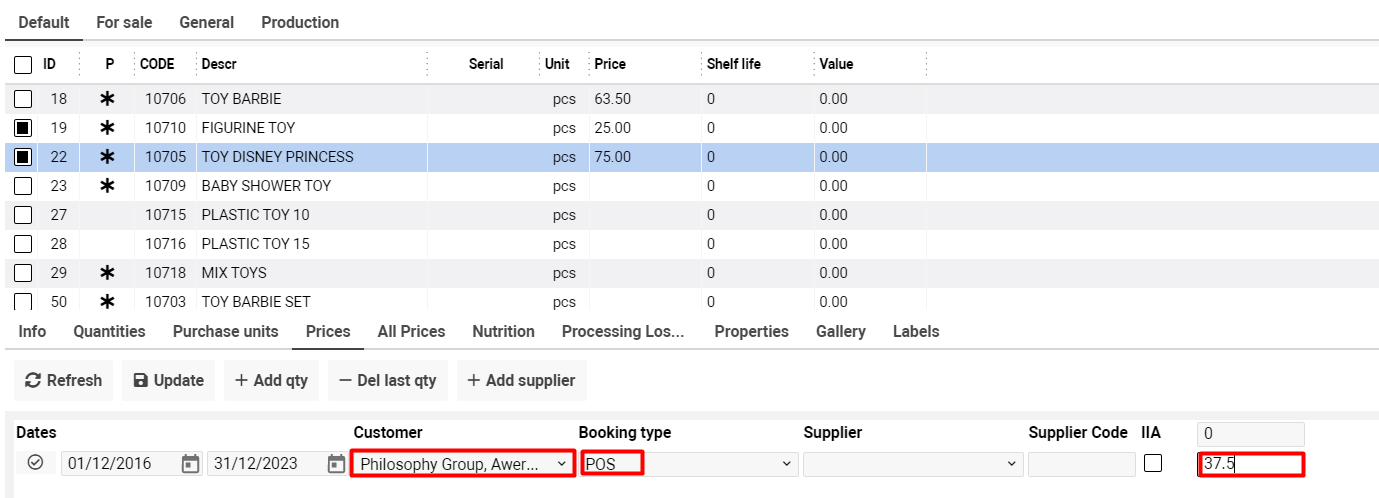Click the asterisk icon for TOY BARBIE

pos(108,99)
